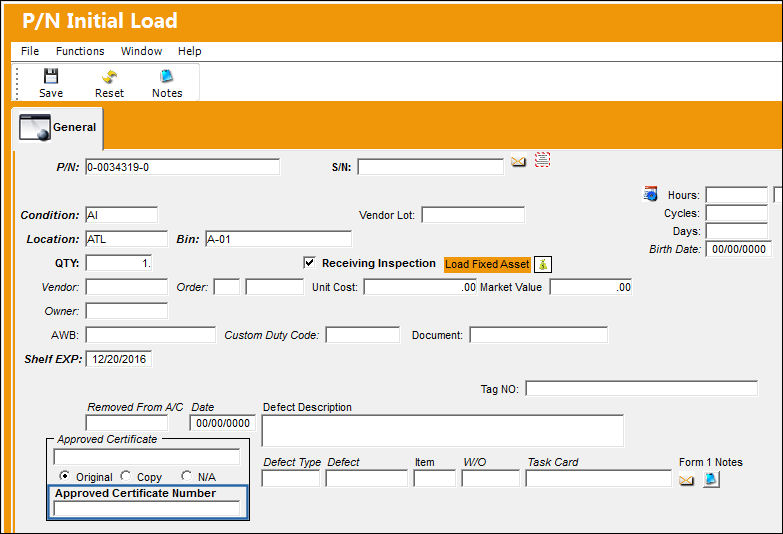Select the Original radio button

(x=64, y=476)
